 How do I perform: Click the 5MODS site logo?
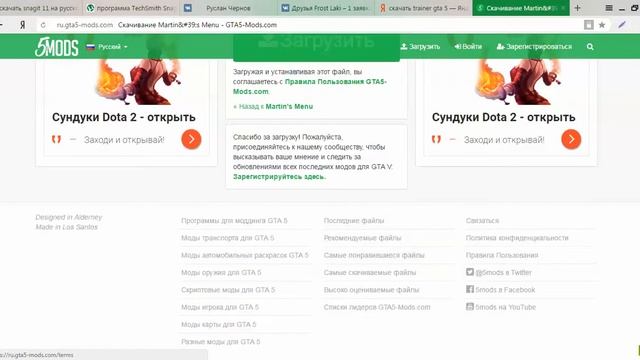click(56, 47)
